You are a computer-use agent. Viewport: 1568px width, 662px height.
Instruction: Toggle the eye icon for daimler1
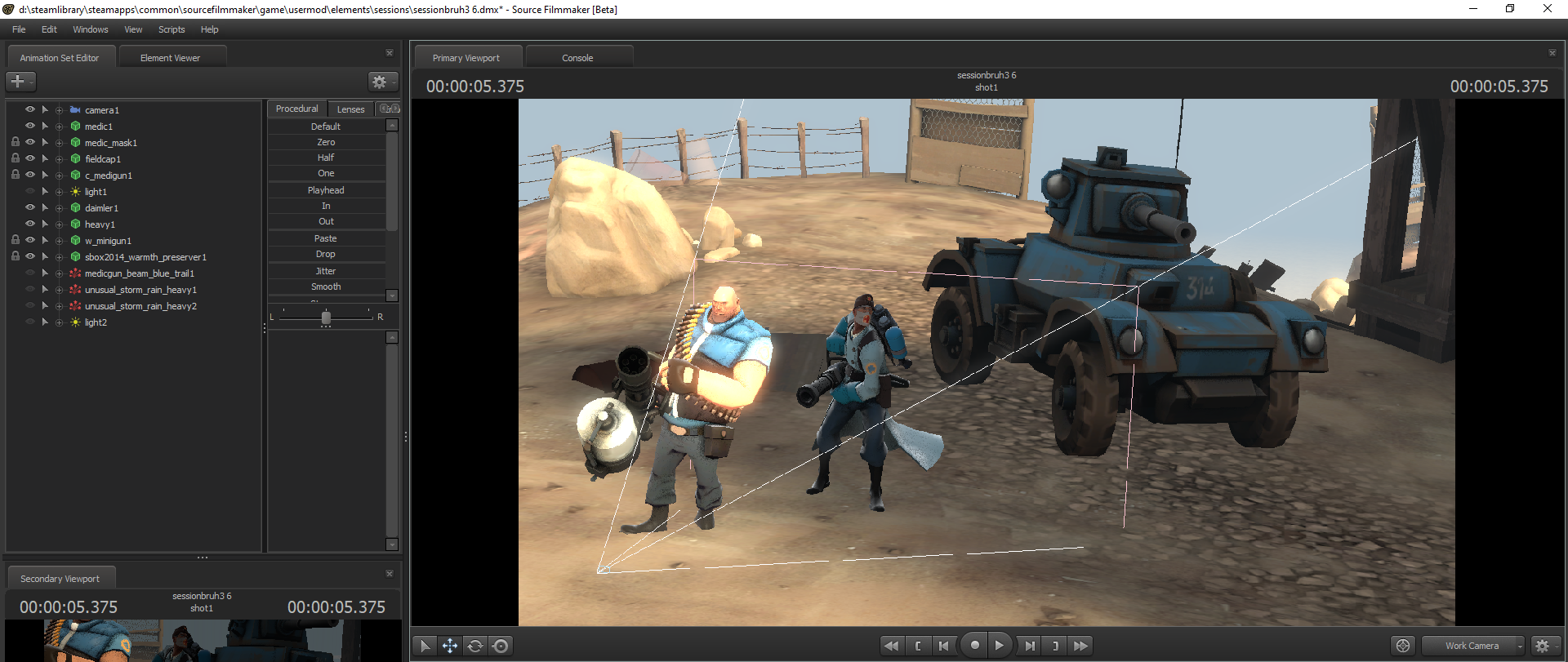(30, 207)
